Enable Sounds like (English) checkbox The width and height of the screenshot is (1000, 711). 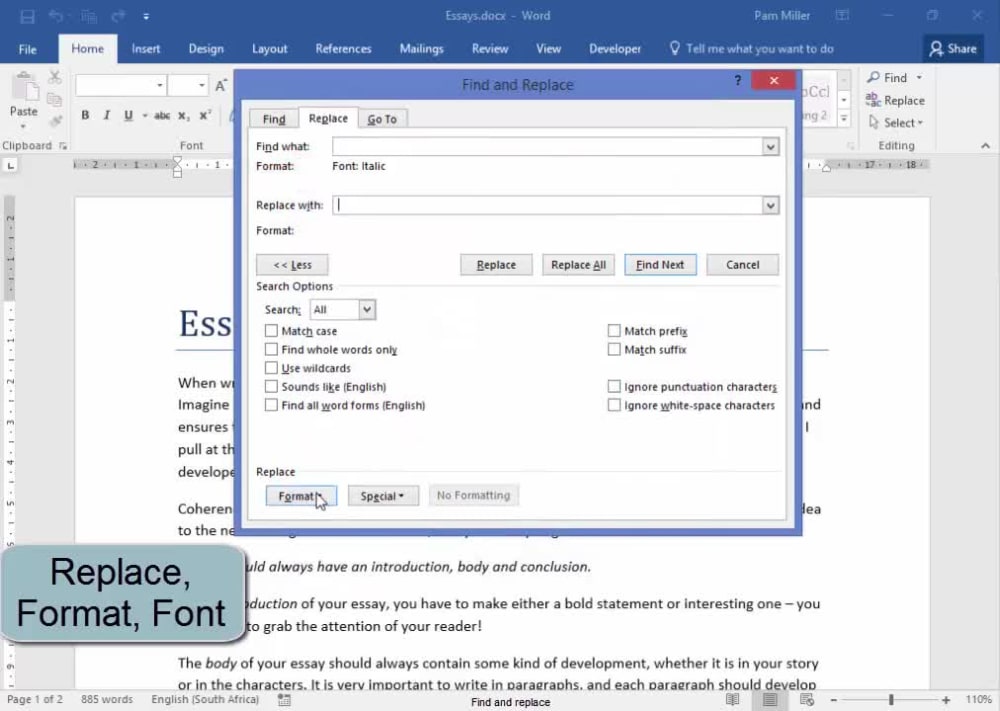click(x=271, y=386)
